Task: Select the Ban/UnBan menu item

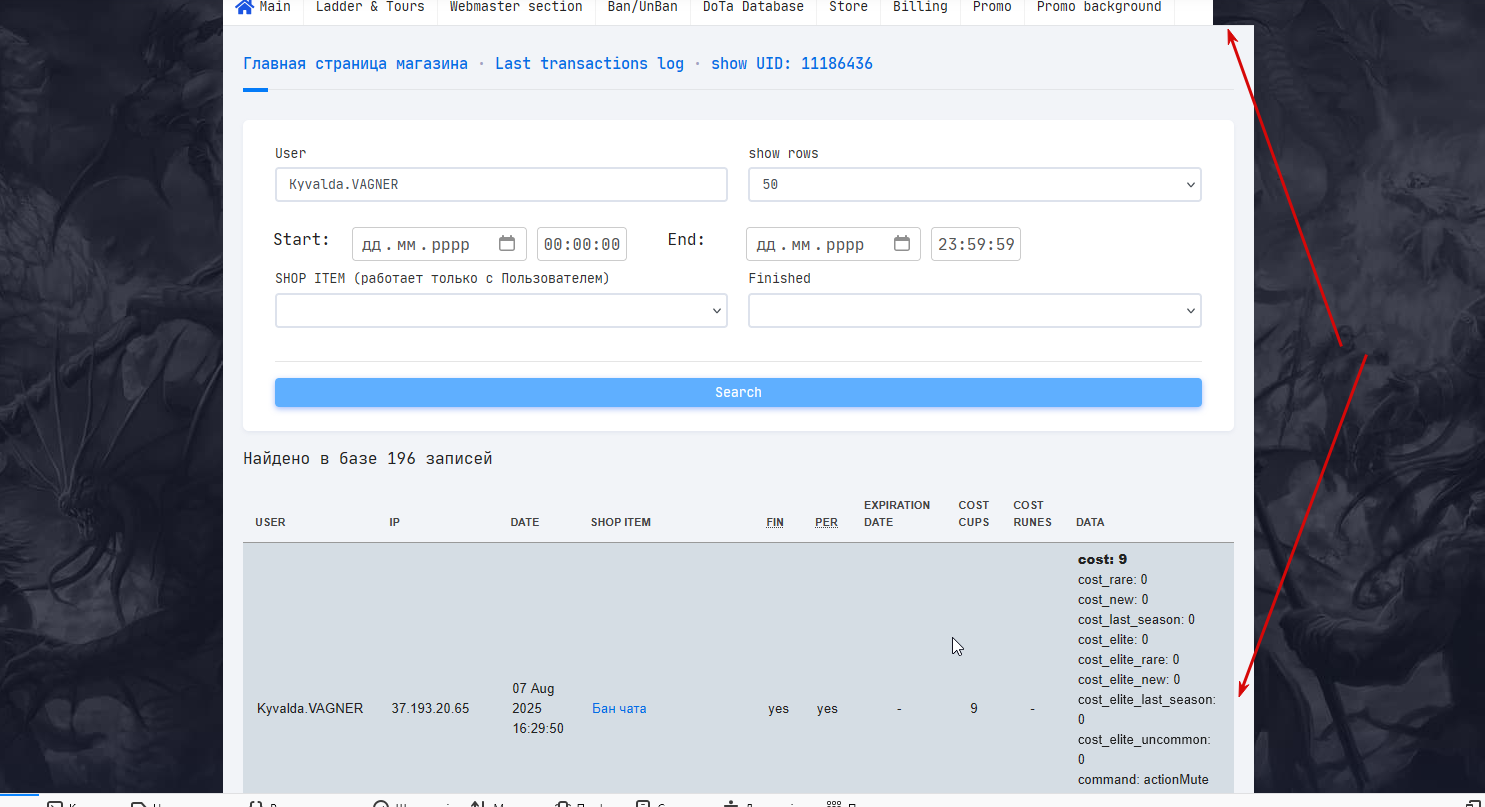Action: click(x=642, y=7)
